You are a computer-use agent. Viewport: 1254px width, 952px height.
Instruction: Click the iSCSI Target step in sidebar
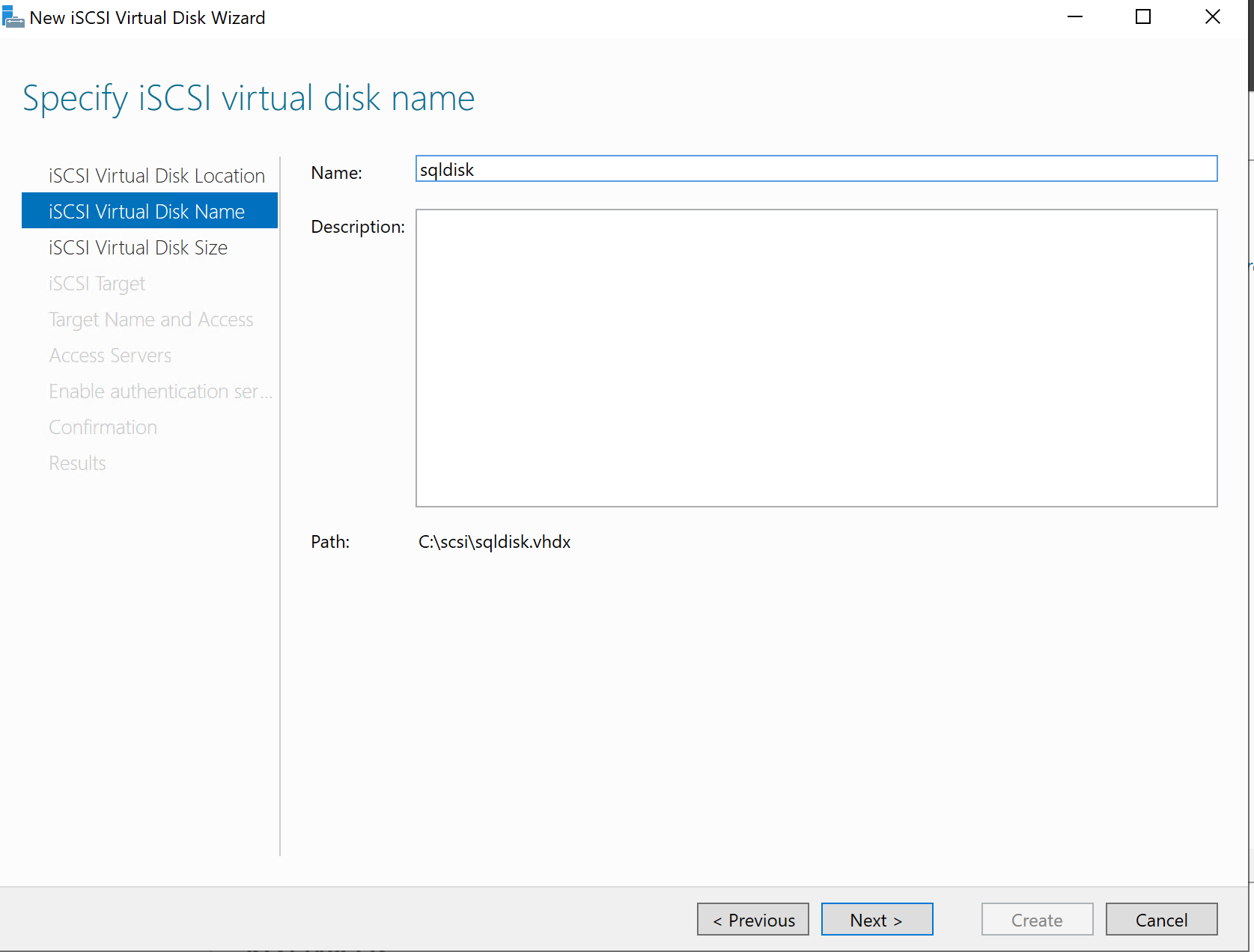point(97,284)
